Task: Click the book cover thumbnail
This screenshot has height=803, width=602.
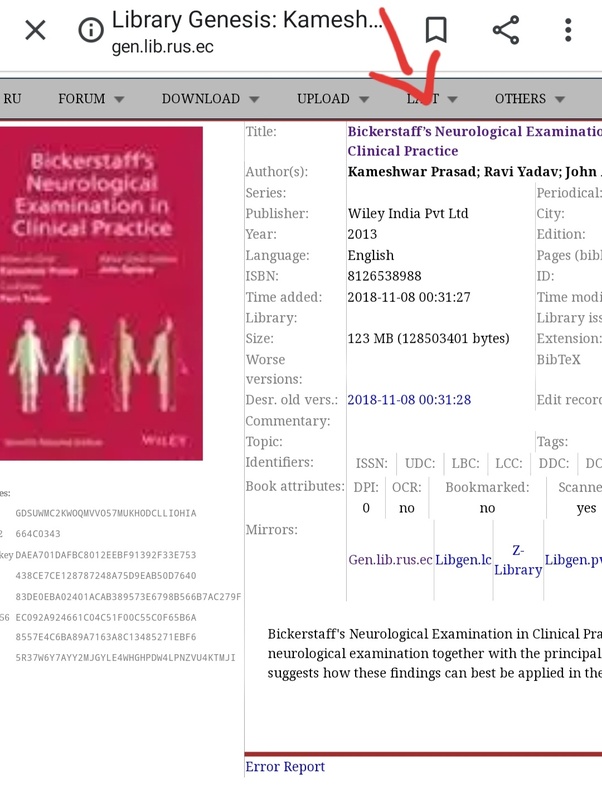Action: coord(101,293)
